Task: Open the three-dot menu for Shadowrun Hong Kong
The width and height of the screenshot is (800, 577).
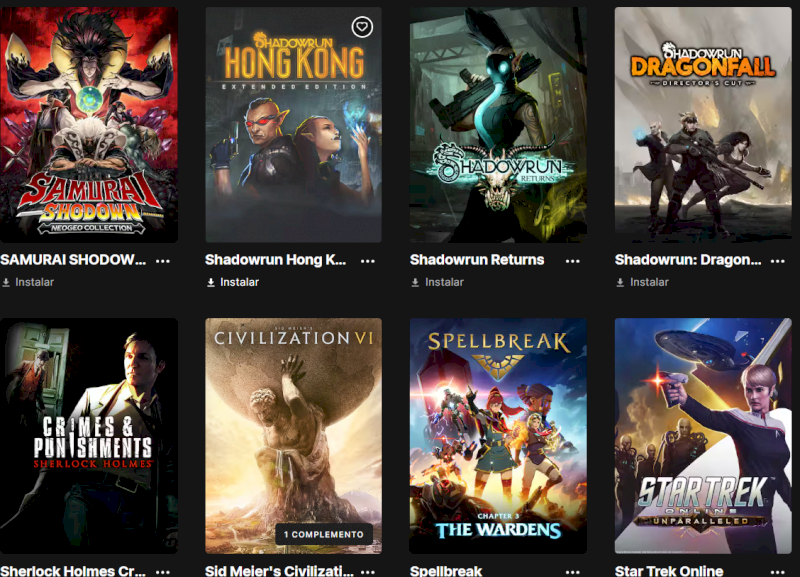Action: click(x=367, y=261)
